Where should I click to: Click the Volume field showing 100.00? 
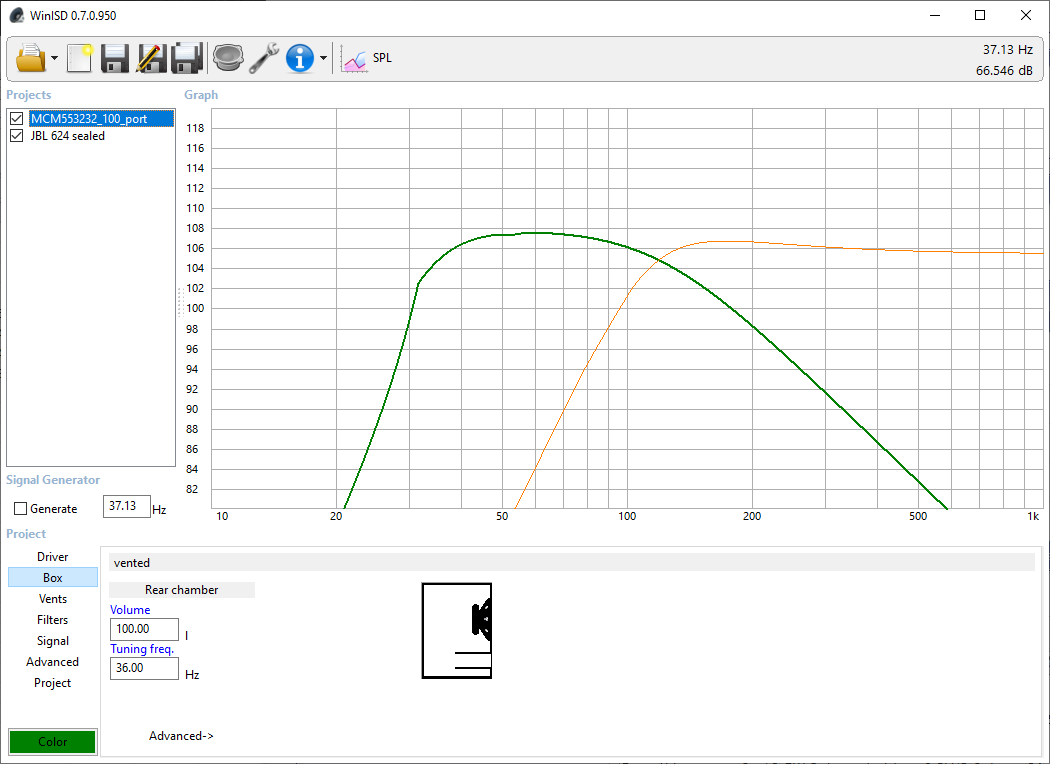144,629
